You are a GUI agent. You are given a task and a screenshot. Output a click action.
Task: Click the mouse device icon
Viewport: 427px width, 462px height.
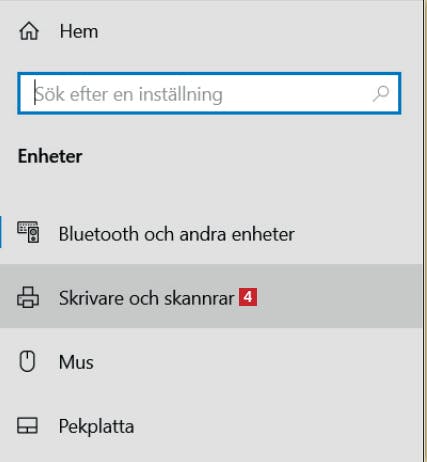click(27, 361)
